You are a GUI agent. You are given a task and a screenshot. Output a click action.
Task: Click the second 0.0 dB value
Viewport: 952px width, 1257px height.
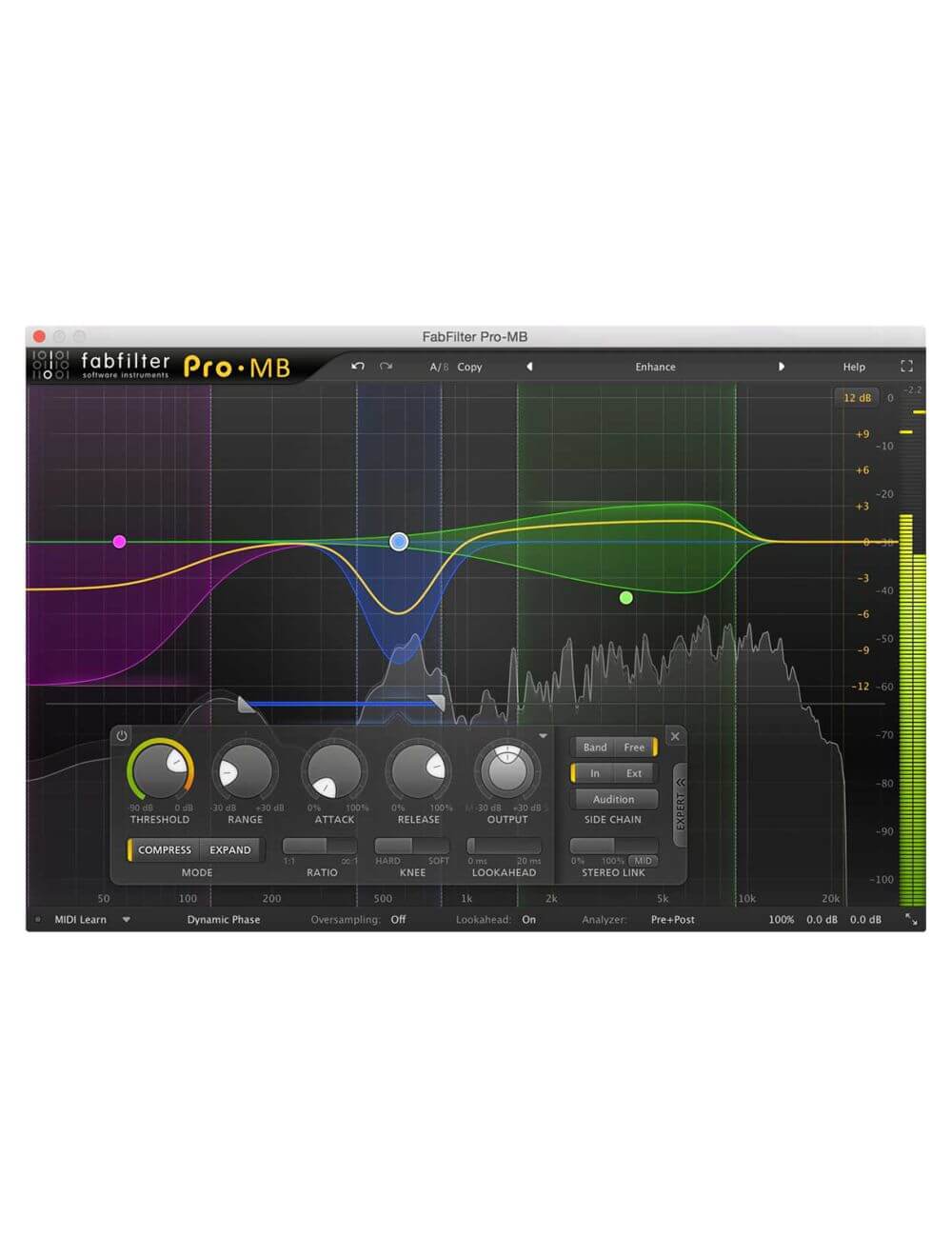tap(865, 920)
